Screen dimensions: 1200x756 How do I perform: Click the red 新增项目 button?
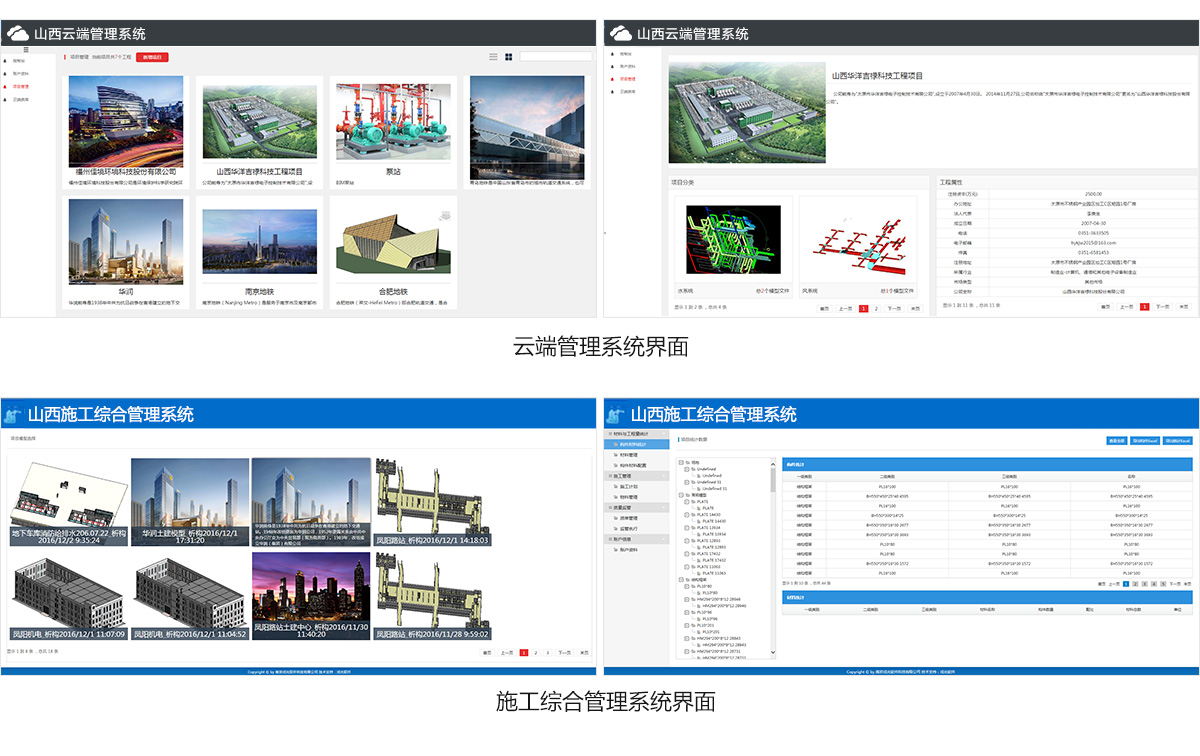[152, 57]
